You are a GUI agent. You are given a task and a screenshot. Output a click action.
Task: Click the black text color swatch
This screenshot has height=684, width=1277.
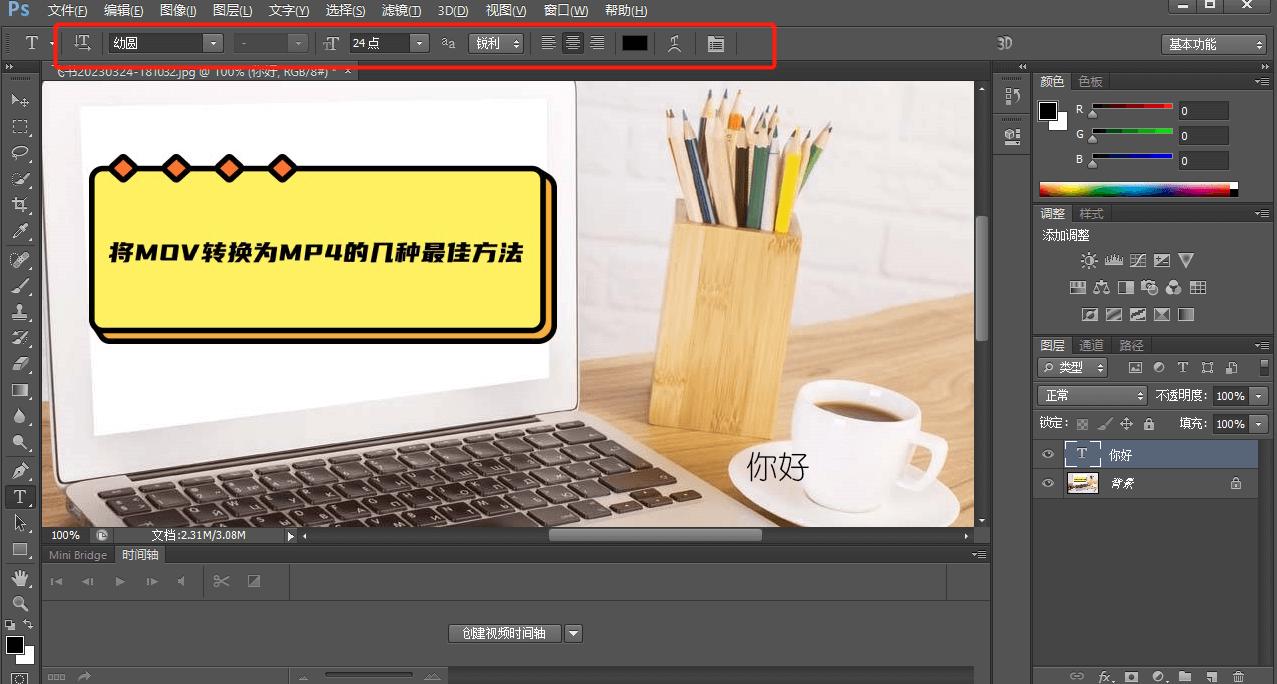pyautogui.click(x=634, y=43)
